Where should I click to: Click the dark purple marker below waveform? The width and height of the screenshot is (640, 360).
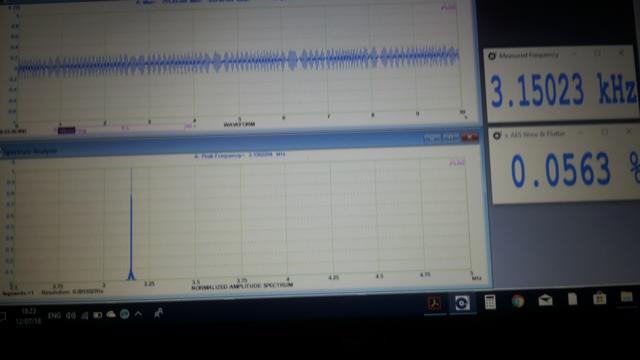coord(66,131)
